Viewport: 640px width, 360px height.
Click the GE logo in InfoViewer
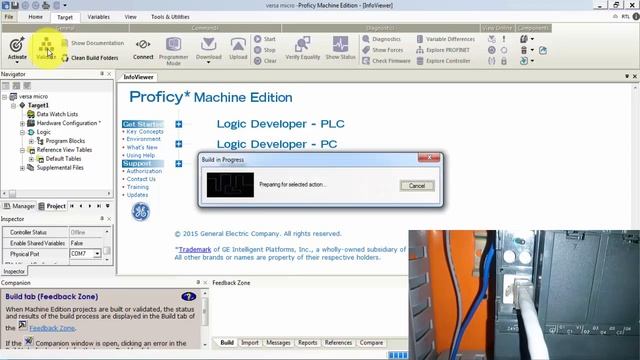[140, 211]
